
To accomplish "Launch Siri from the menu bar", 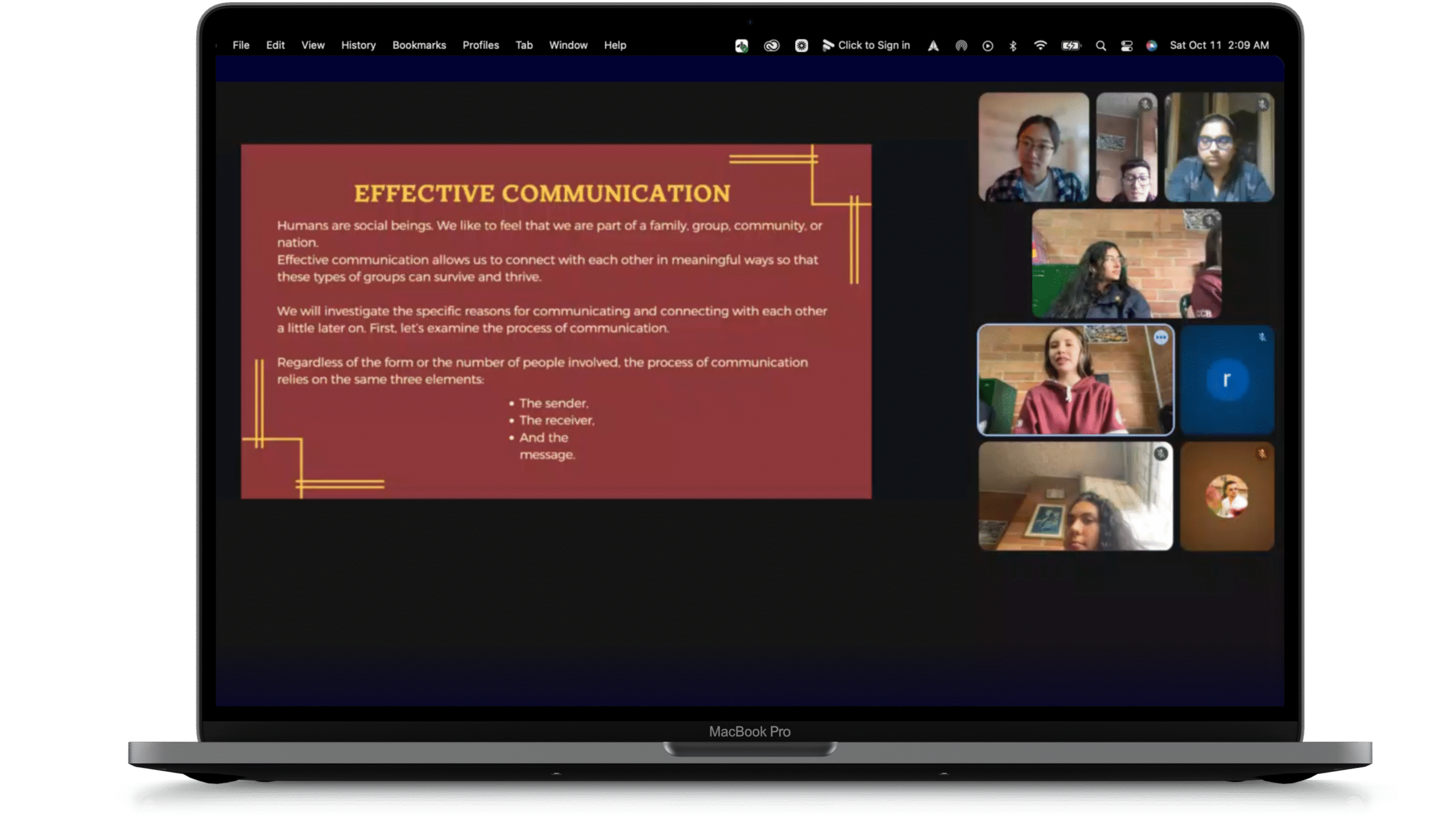I will pyautogui.click(x=1152, y=45).
